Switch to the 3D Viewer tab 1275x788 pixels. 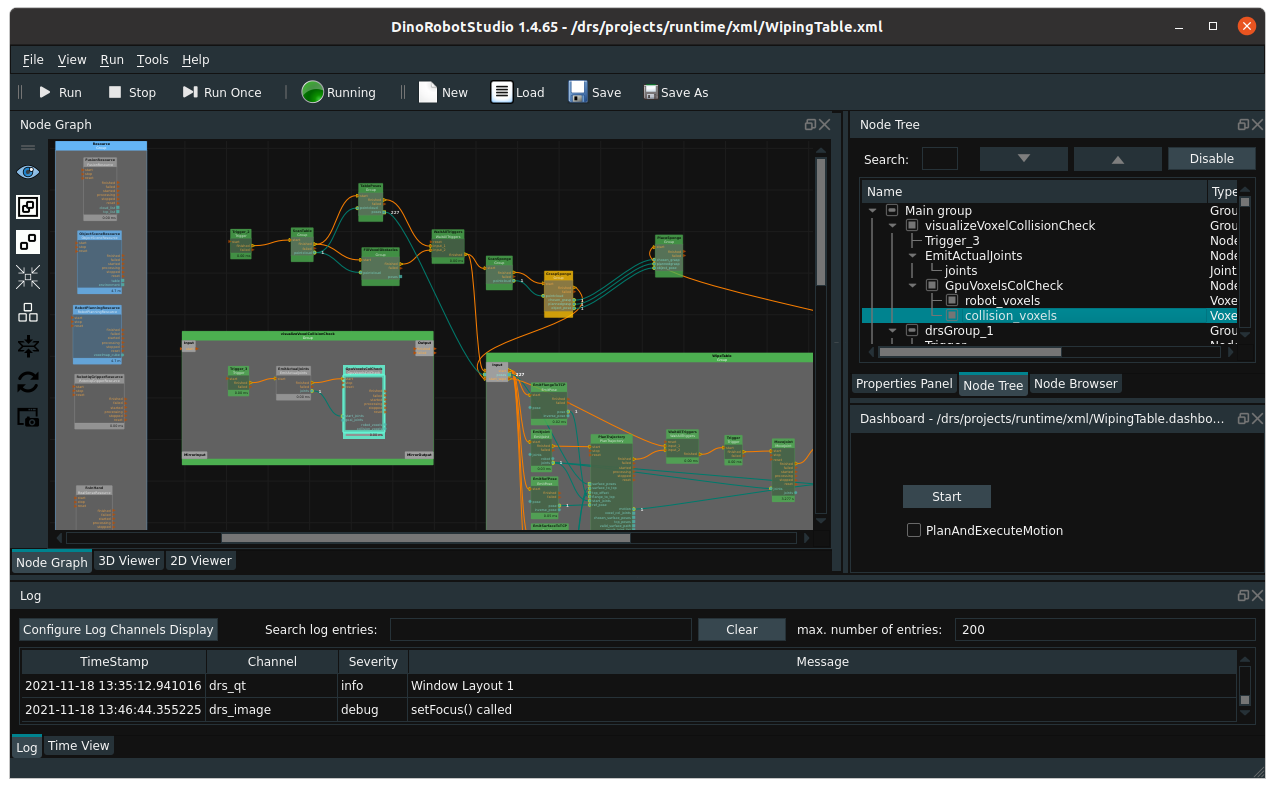tap(129, 561)
